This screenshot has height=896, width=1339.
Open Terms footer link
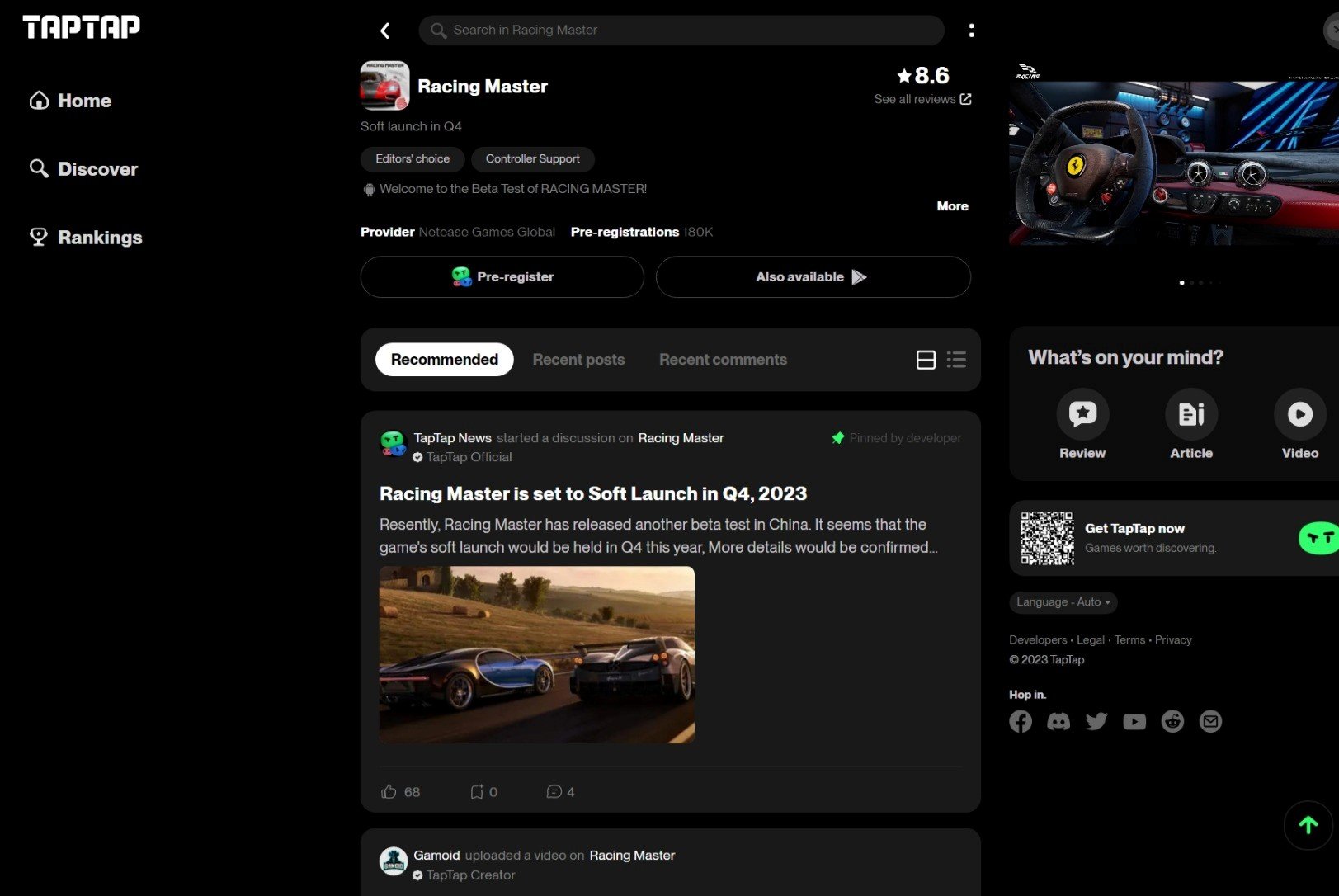1129,640
